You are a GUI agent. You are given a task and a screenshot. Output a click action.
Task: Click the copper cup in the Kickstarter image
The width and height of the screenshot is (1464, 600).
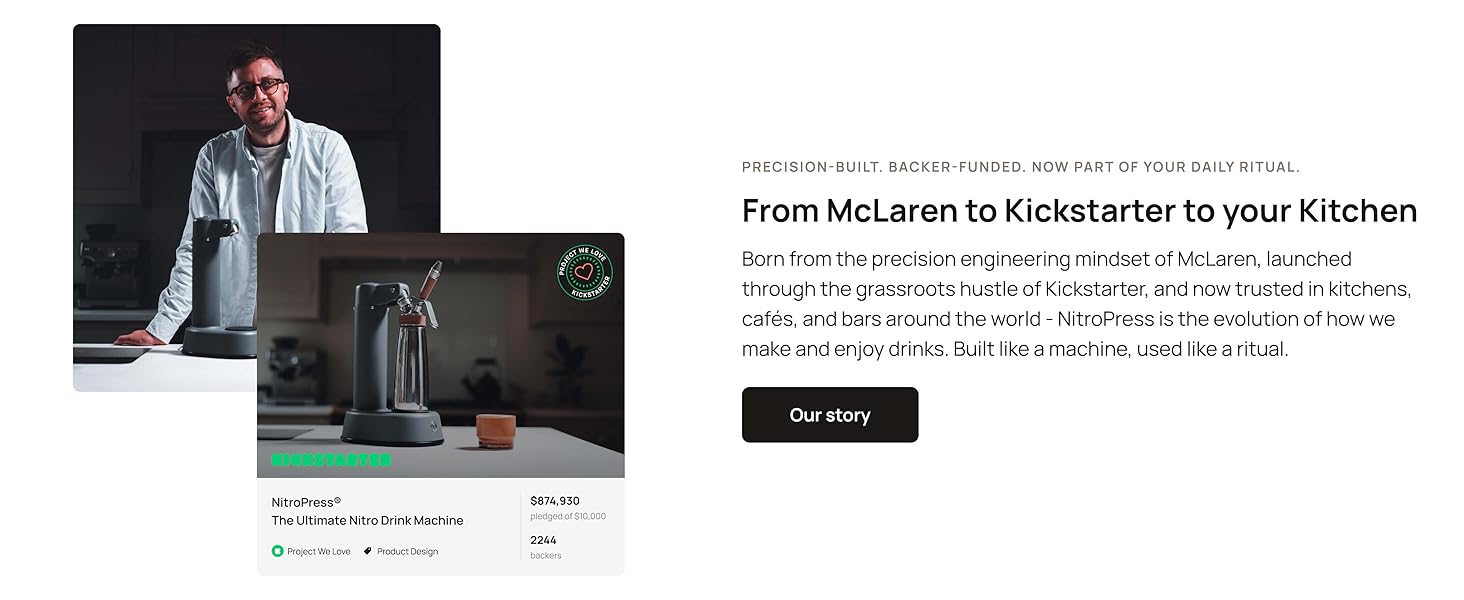click(x=496, y=429)
